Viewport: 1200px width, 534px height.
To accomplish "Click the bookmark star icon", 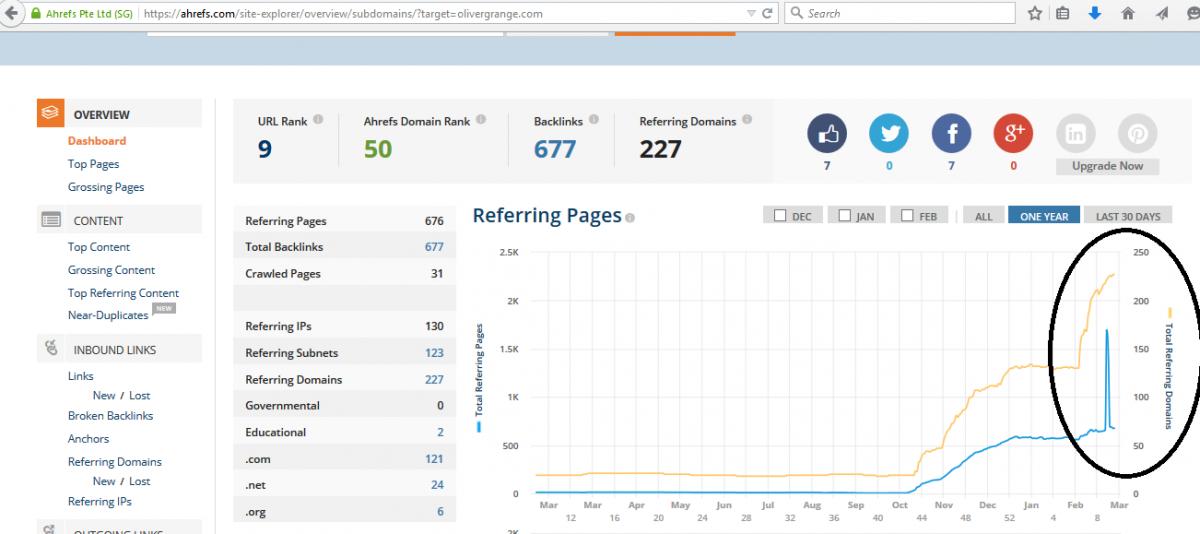I will click(1035, 13).
